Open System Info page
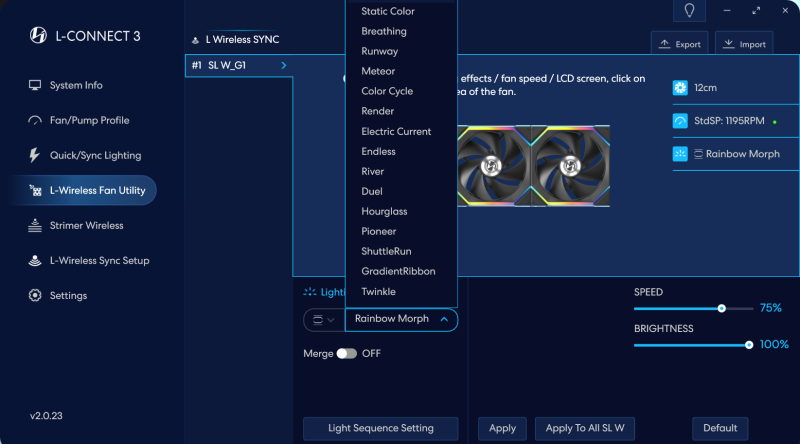The height and width of the screenshot is (444, 800). [x=76, y=85]
